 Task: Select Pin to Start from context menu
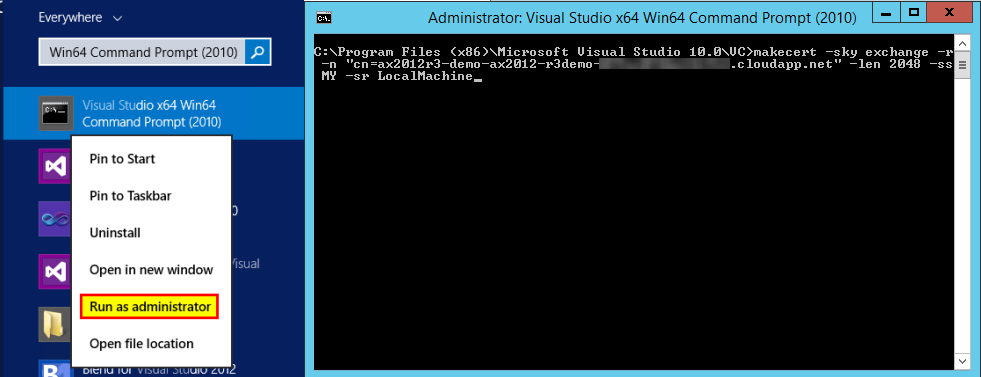tap(122, 159)
